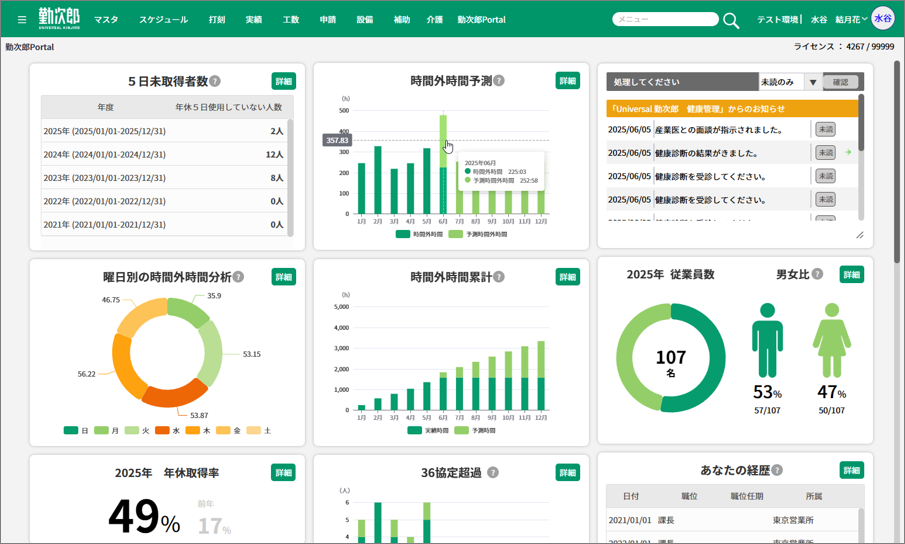This screenshot has height=544, width=905.
Task: Click the main page vertical scrollbar
Action: pyautogui.click(x=897, y=162)
